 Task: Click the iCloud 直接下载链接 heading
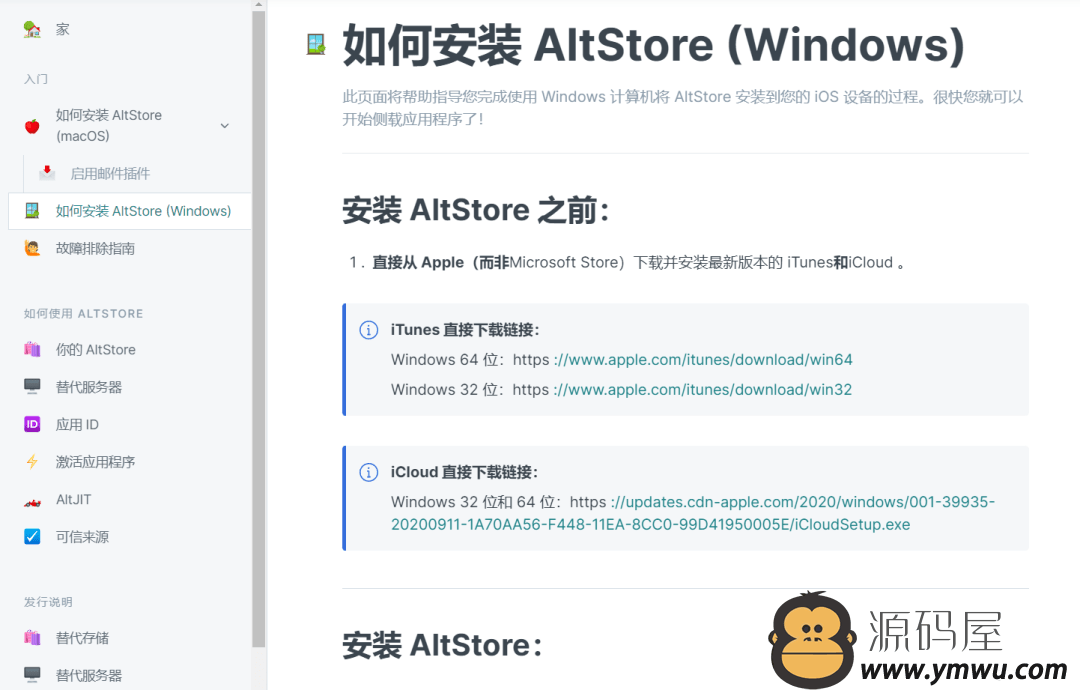tap(464, 472)
